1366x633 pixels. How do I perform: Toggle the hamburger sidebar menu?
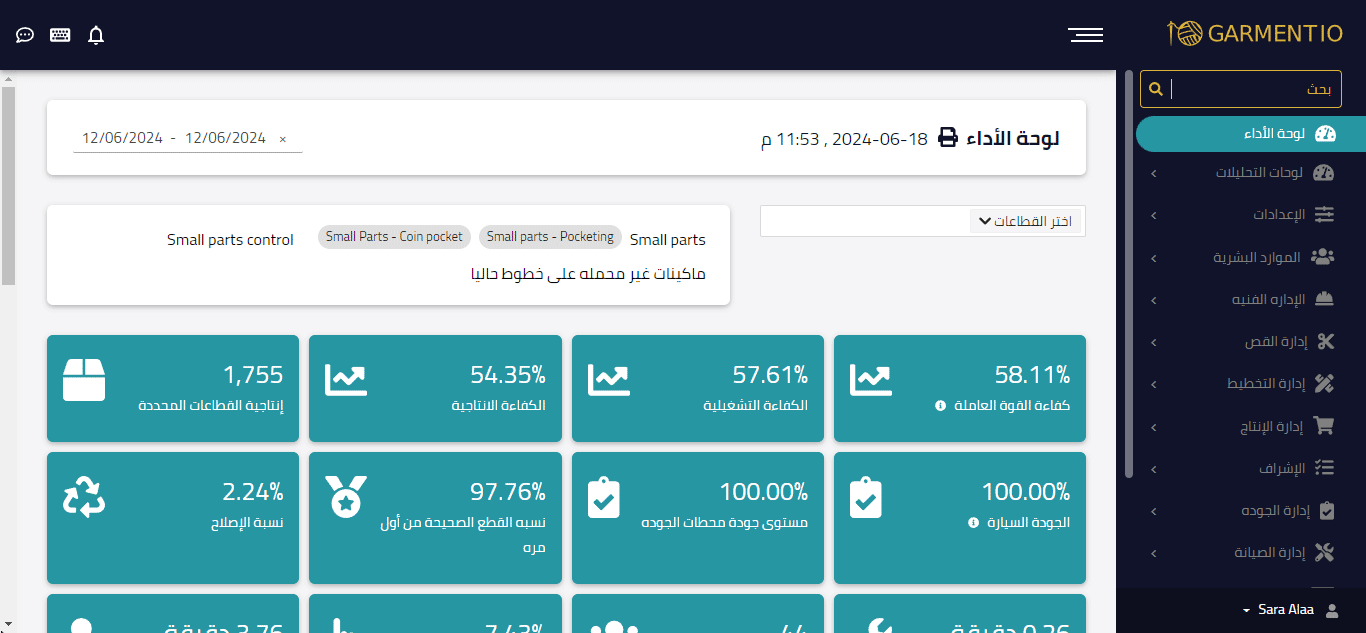(1085, 35)
